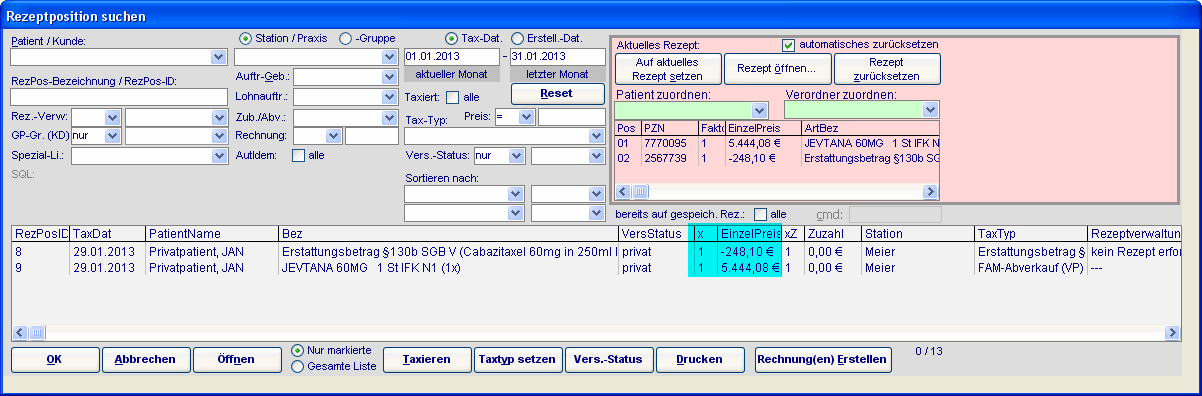Click the PatientName column header

(212, 233)
